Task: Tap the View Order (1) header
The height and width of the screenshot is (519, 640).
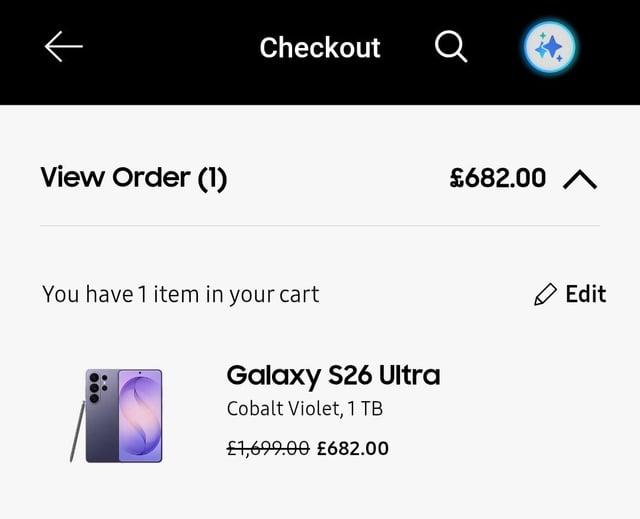Action: coord(133,178)
